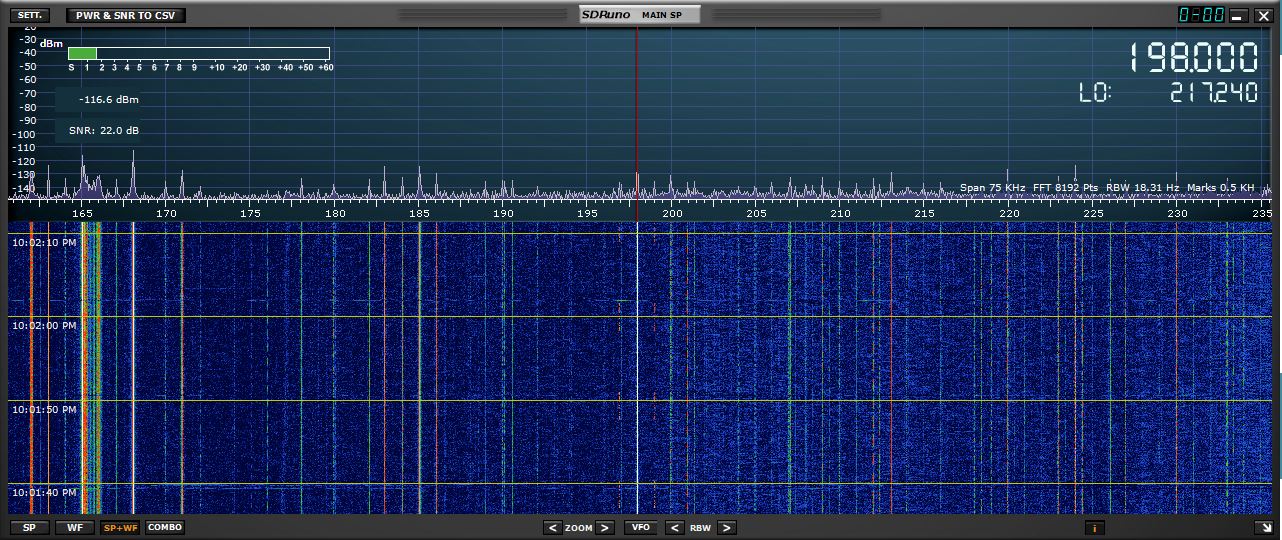Click the -116.6 dBm power readout
1282x540 pixels.
point(108,100)
